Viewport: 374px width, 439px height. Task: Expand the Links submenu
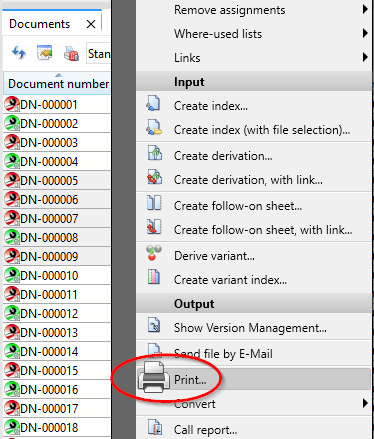(365, 57)
